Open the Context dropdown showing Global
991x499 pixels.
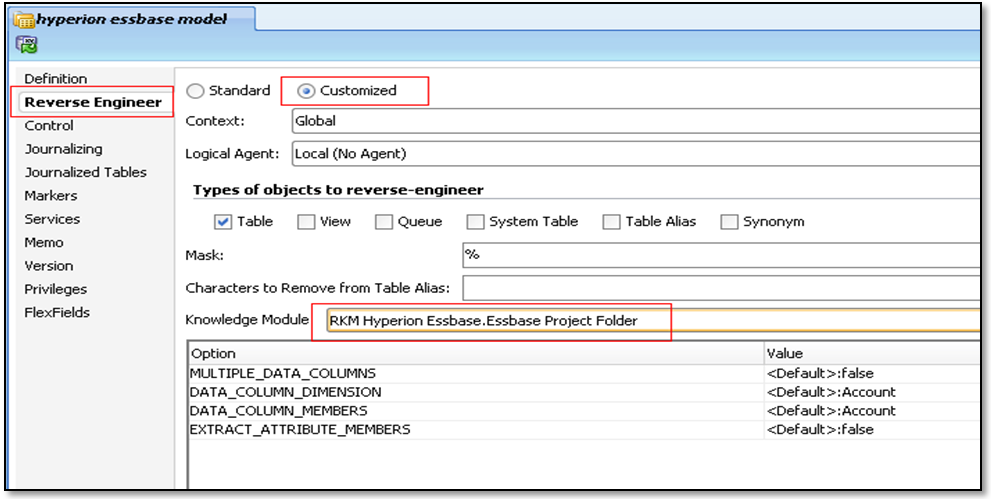tap(638, 121)
